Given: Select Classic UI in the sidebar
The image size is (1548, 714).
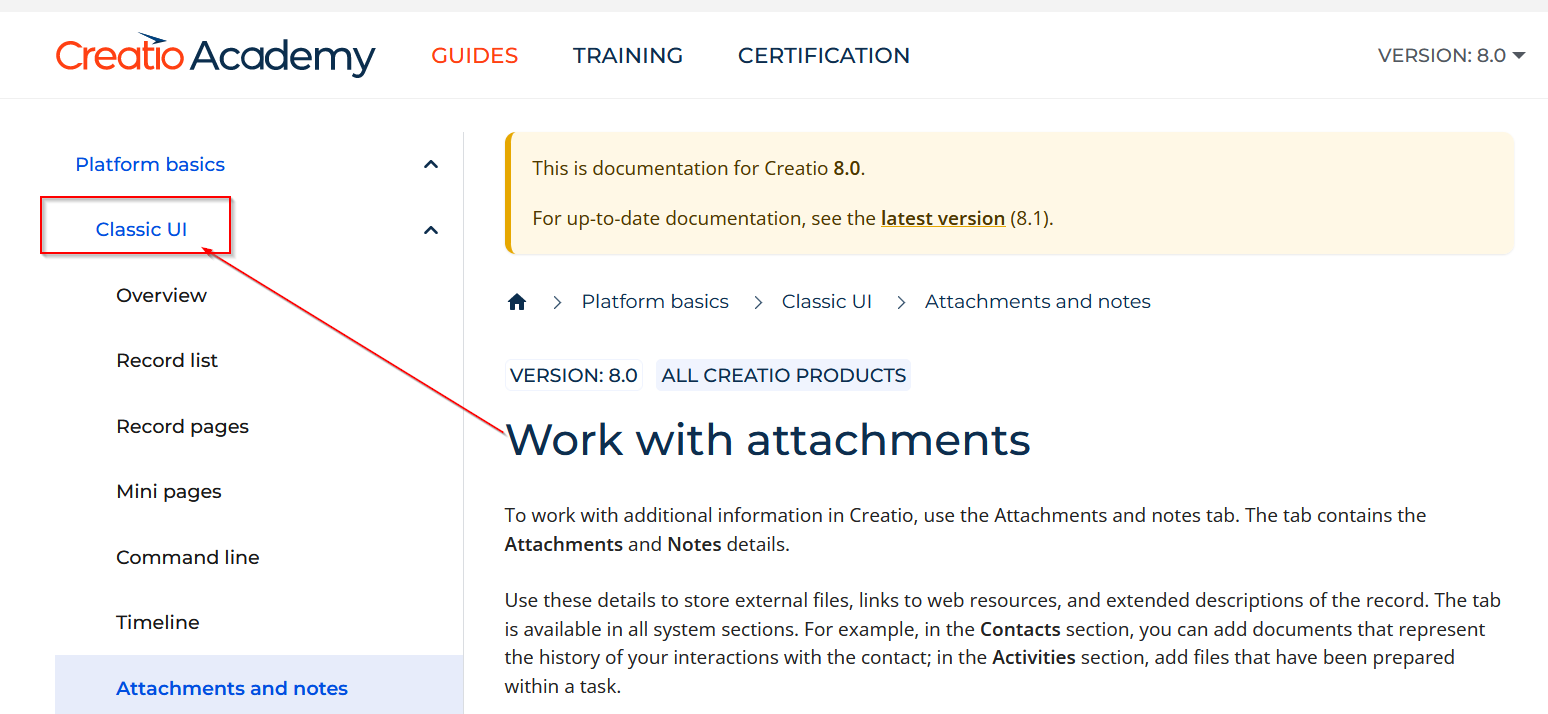Looking at the screenshot, I should 141,229.
